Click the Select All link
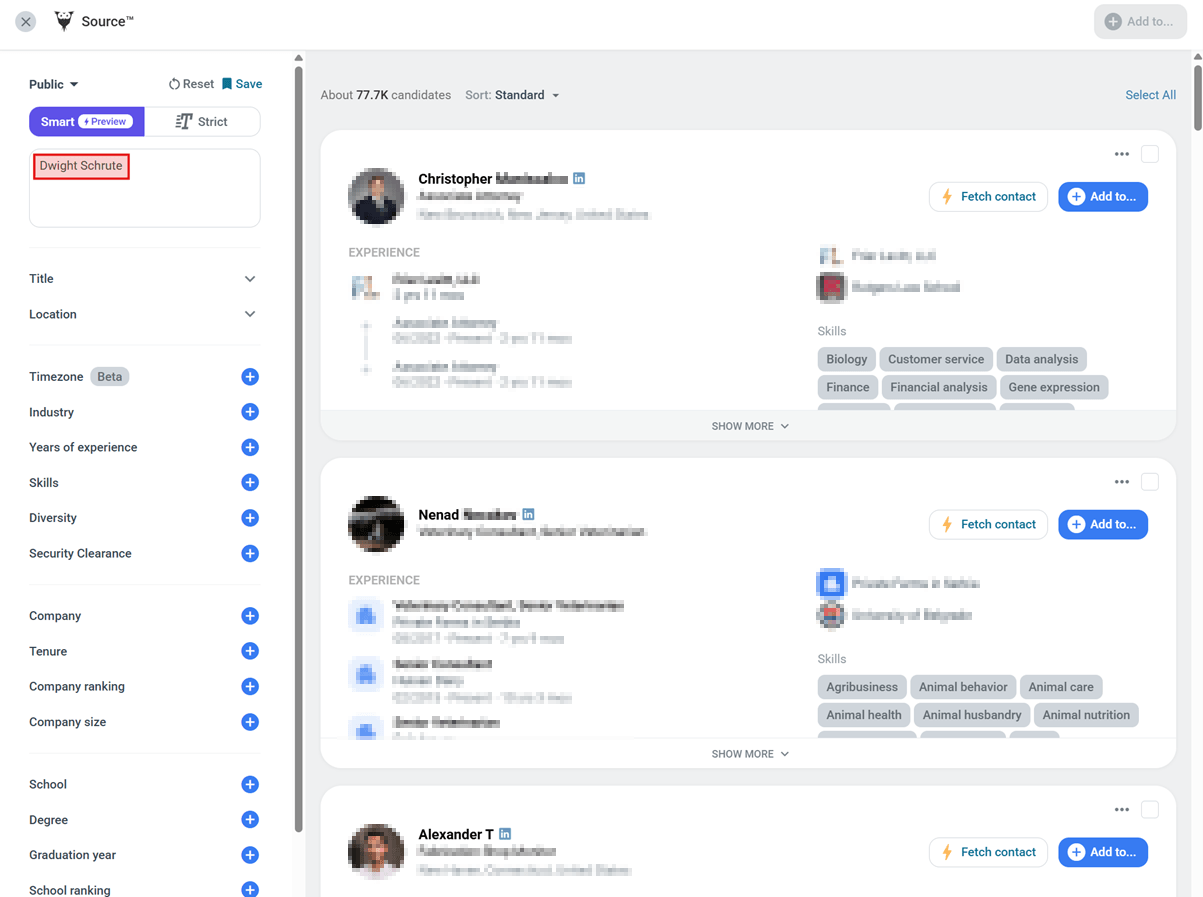 click(x=1150, y=95)
